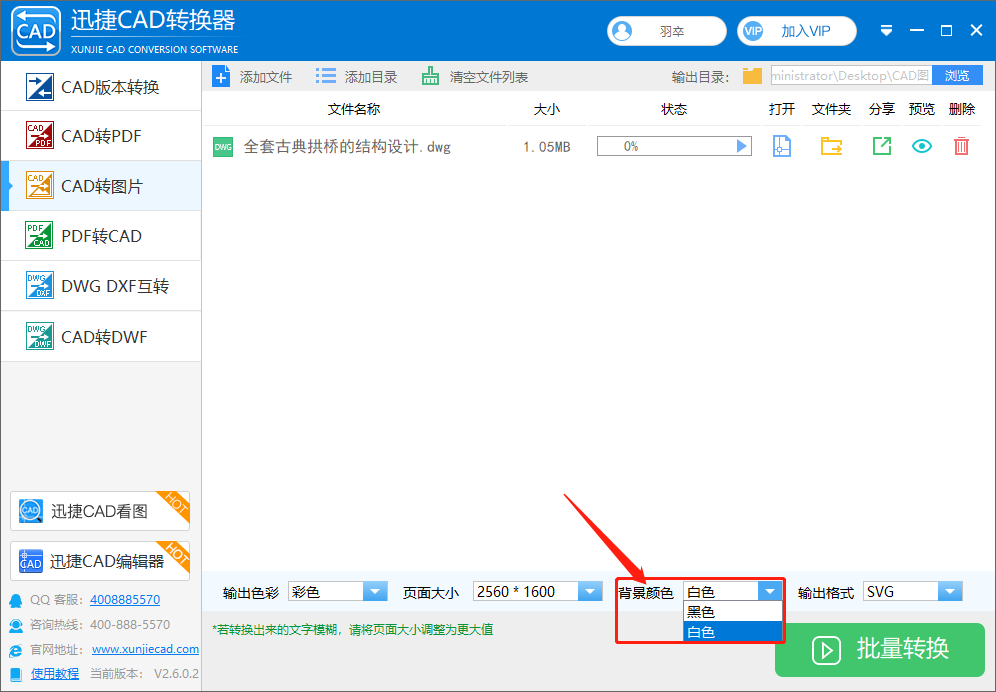Click the 官网地址 browser icon
This screenshot has height=692, width=996.
click(x=16, y=650)
